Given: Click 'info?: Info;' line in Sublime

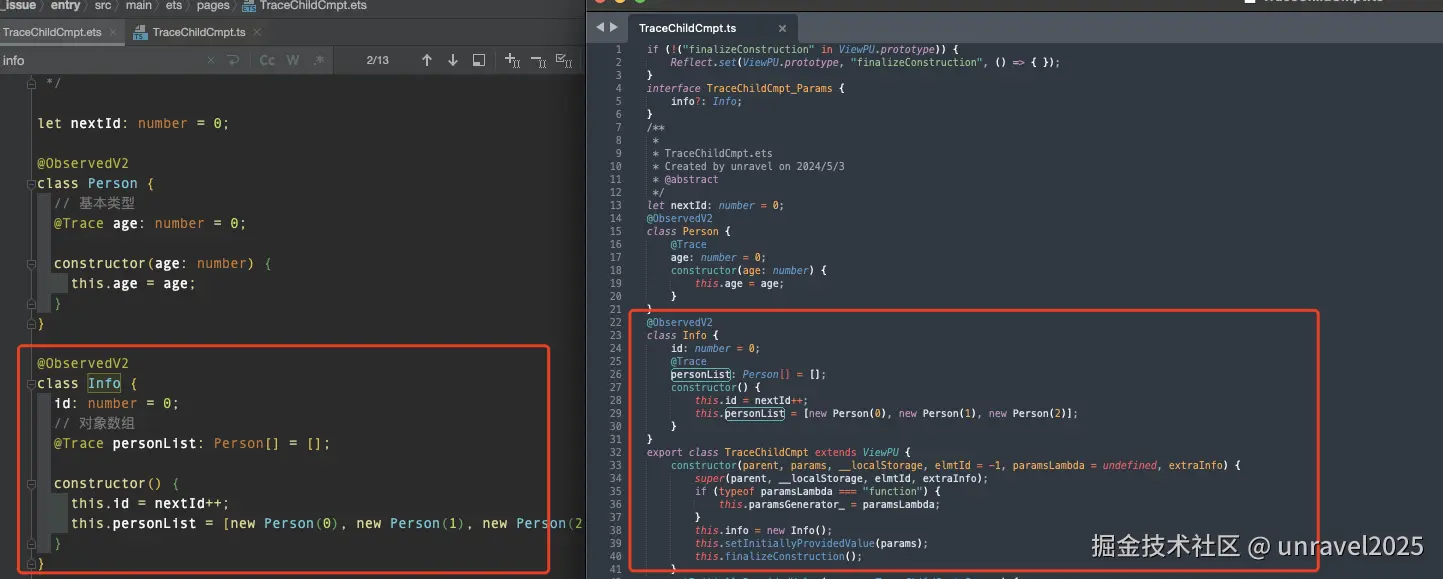Looking at the screenshot, I should (707, 102).
